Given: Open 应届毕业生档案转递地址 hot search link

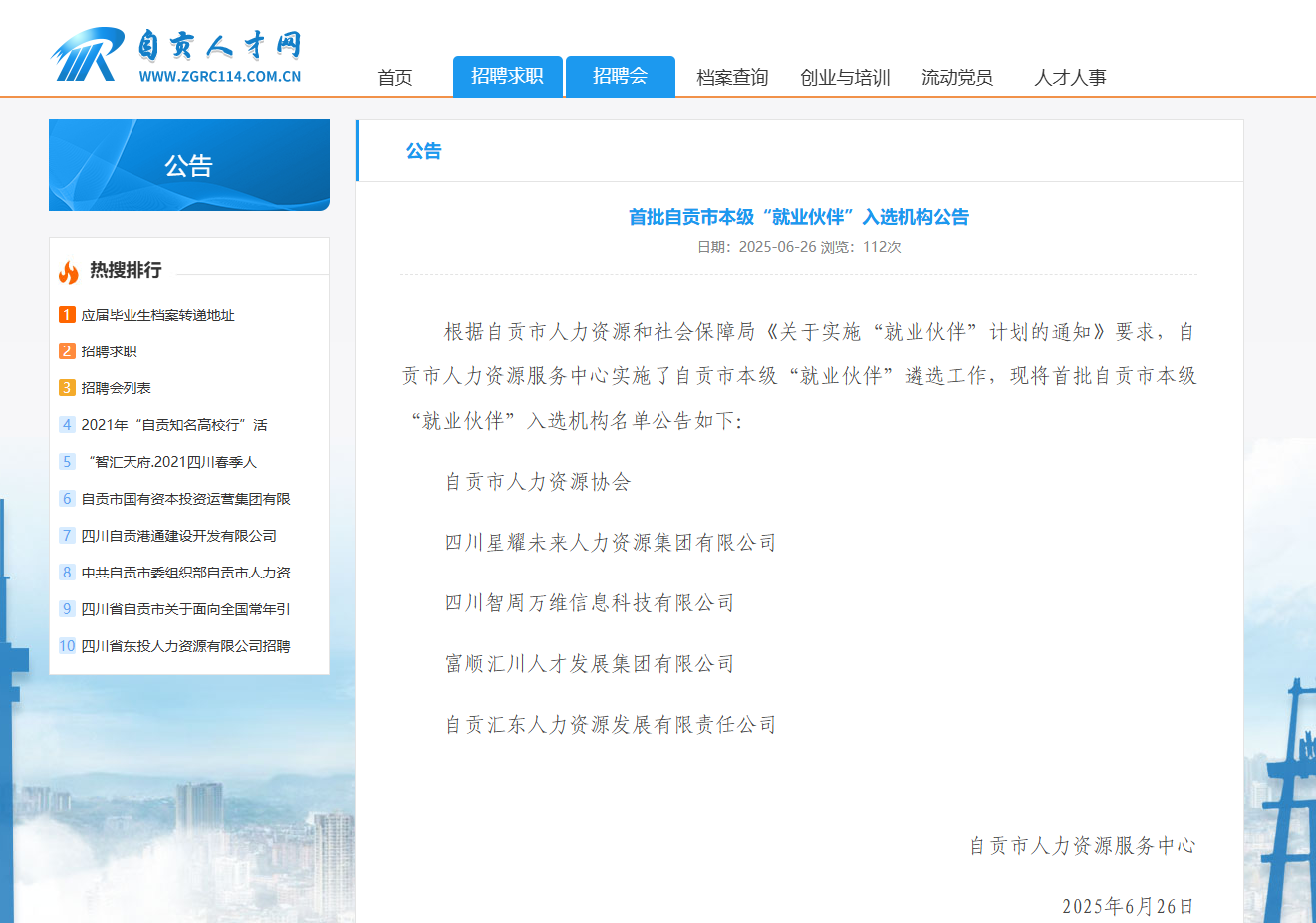Looking at the screenshot, I should tap(157, 315).
